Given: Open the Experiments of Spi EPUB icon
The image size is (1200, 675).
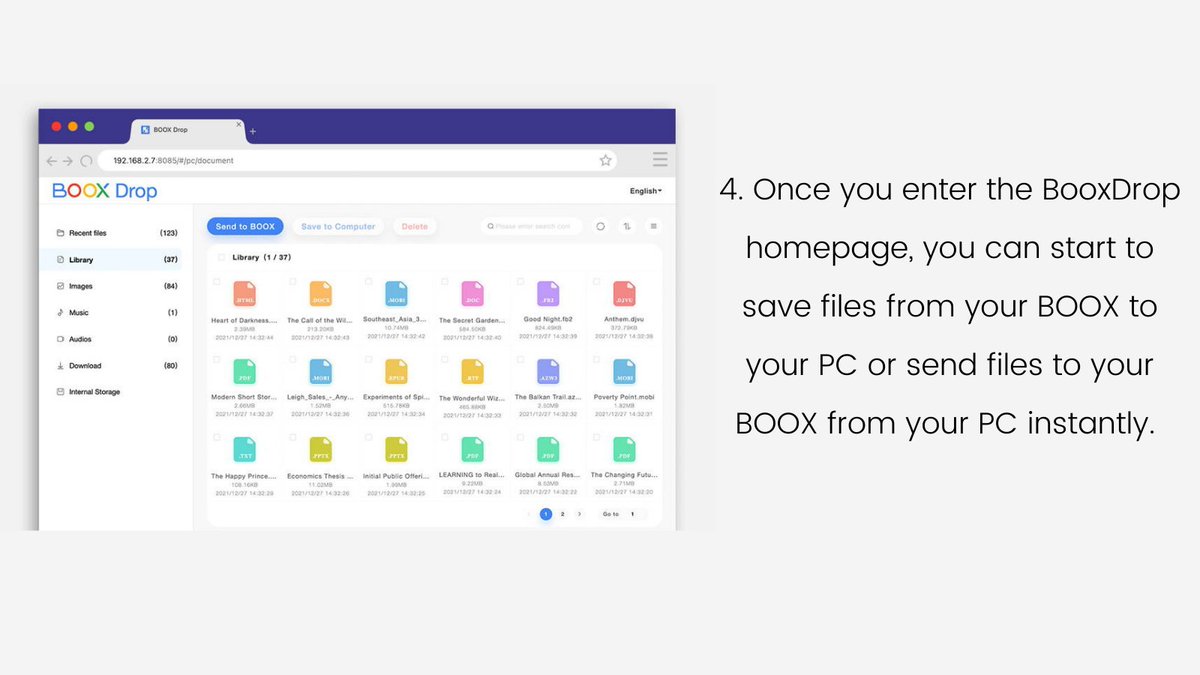Looking at the screenshot, I should pos(397,372).
